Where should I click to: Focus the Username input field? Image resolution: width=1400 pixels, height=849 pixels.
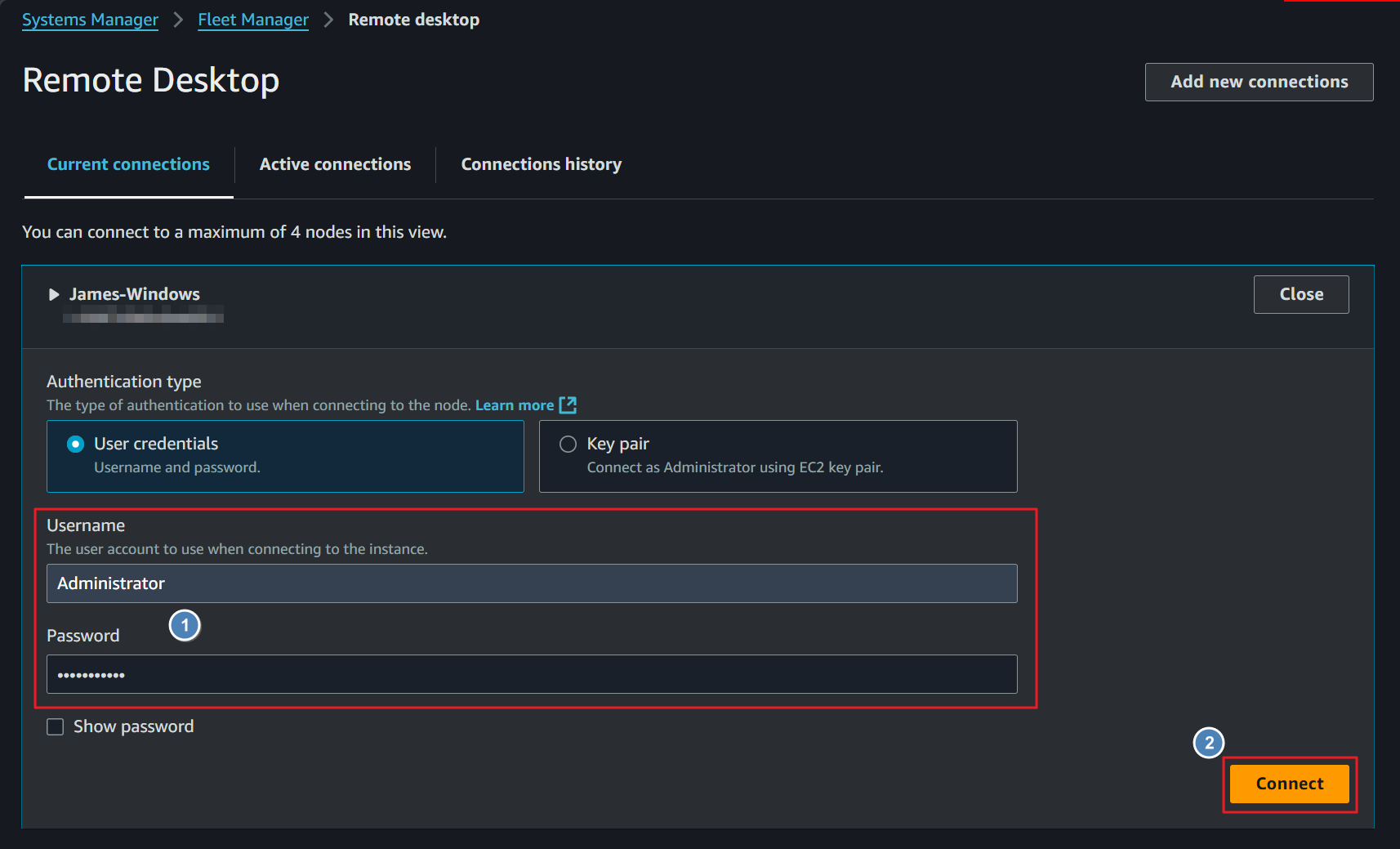[x=532, y=583]
